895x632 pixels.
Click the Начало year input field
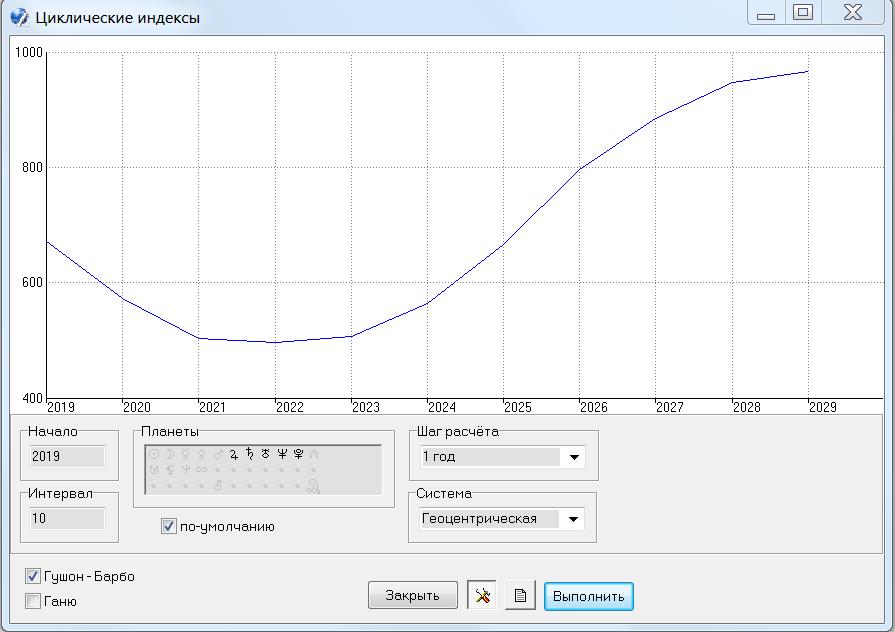pos(67,456)
